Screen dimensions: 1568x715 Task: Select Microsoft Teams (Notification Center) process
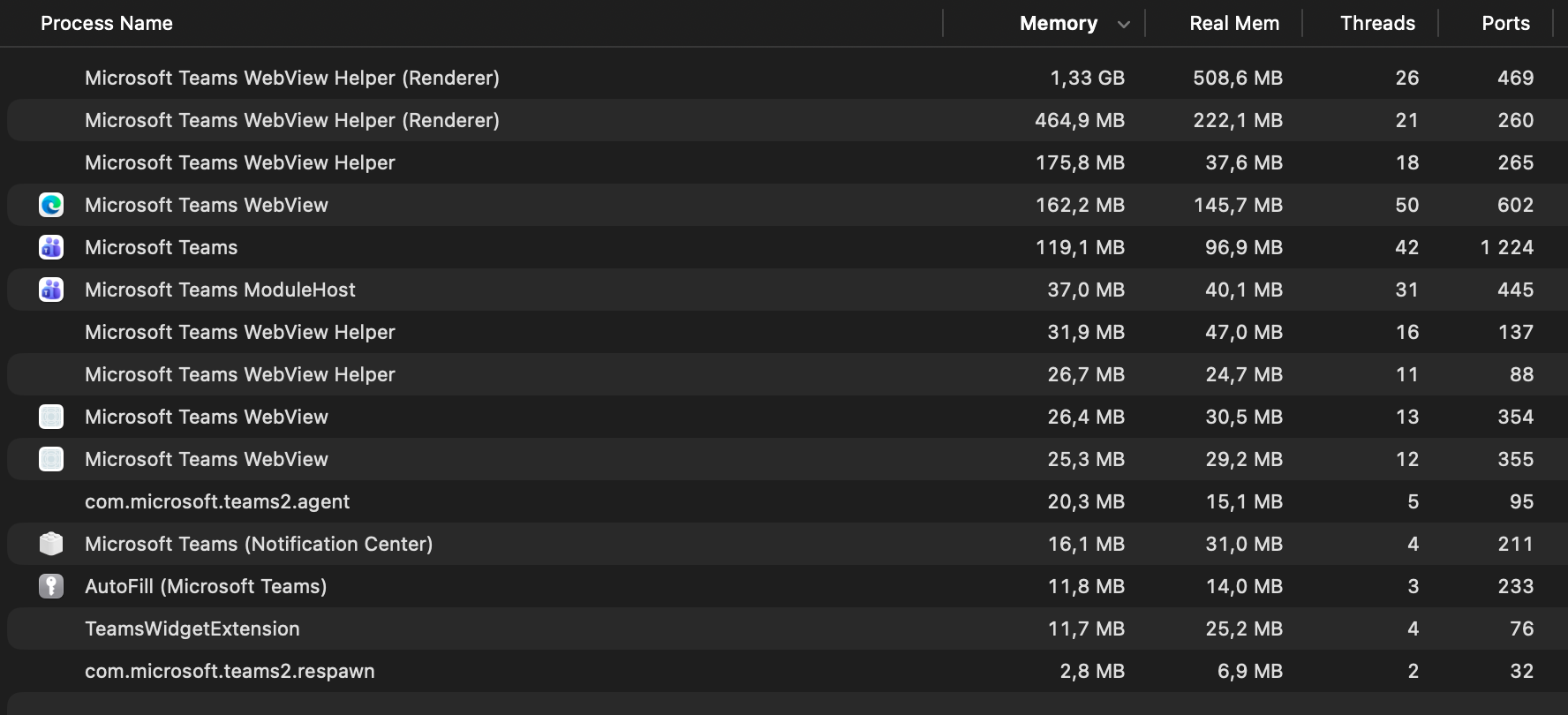point(784,544)
